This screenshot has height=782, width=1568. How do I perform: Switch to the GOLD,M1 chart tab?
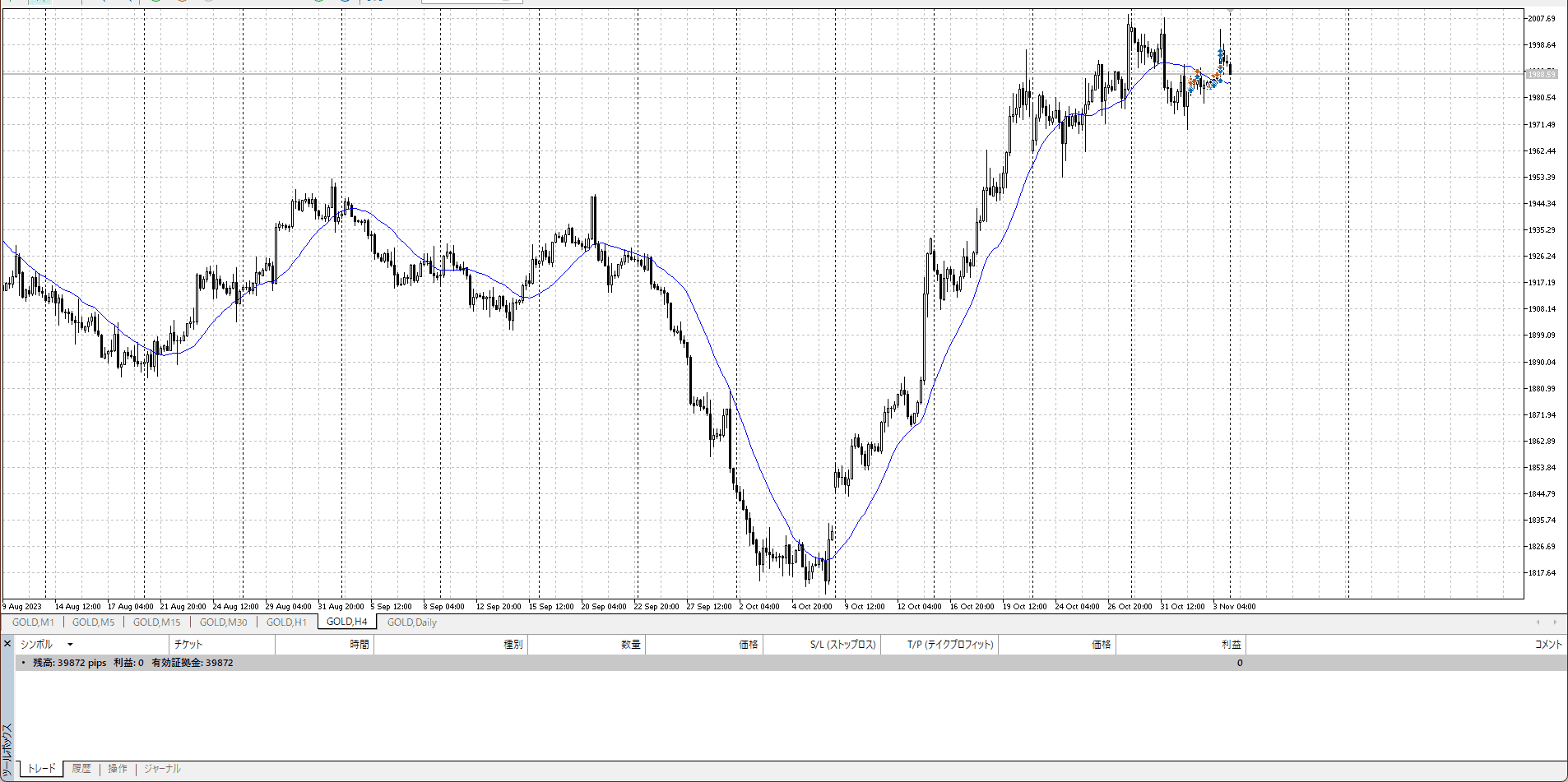[33, 622]
